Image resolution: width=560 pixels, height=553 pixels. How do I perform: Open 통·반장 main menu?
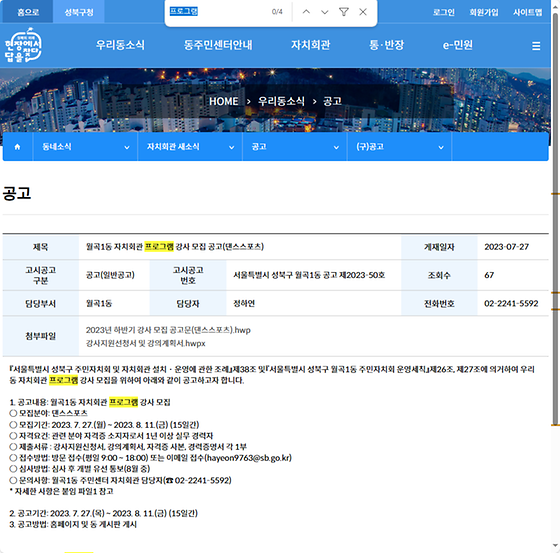[386, 45]
